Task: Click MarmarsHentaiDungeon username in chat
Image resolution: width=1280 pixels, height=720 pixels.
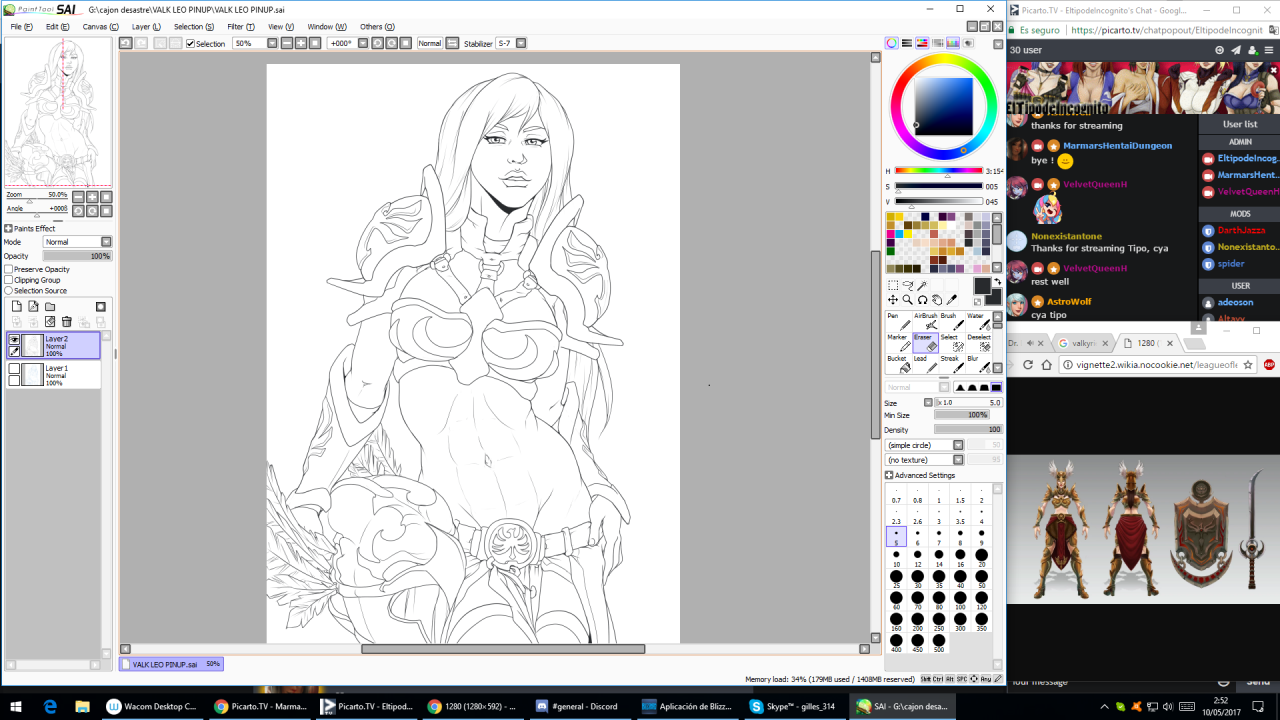Action: coord(1117,145)
